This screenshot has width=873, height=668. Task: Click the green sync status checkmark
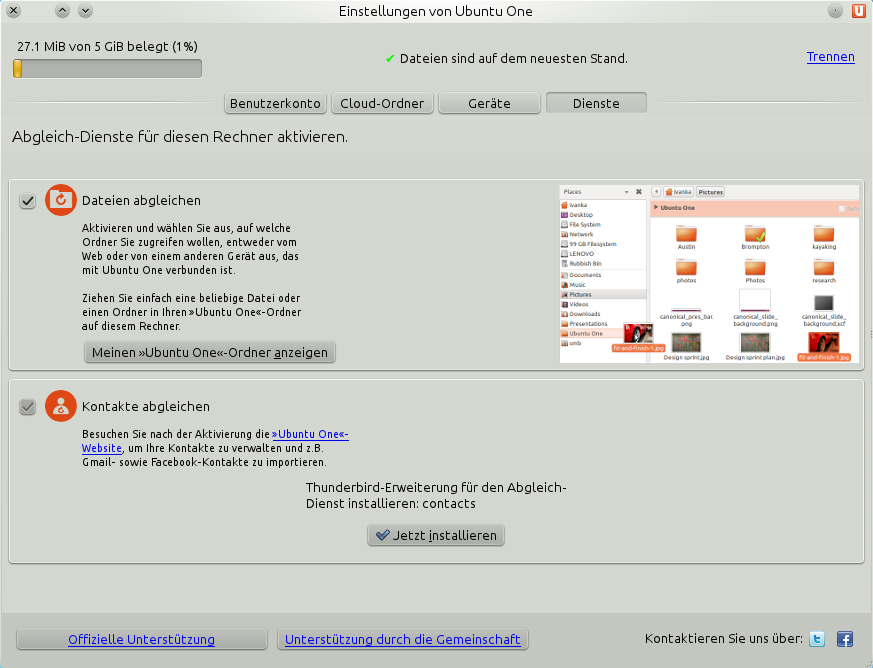pyautogui.click(x=390, y=59)
